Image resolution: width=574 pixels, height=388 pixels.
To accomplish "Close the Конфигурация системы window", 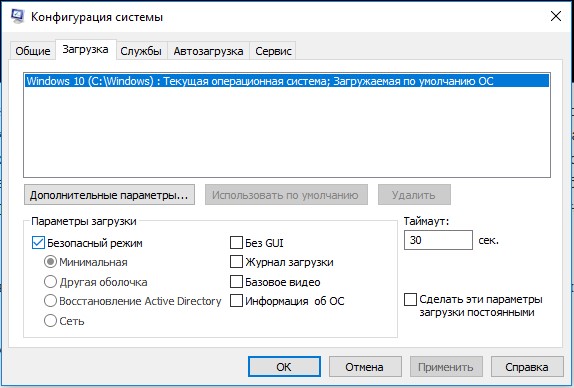I will (x=556, y=16).
